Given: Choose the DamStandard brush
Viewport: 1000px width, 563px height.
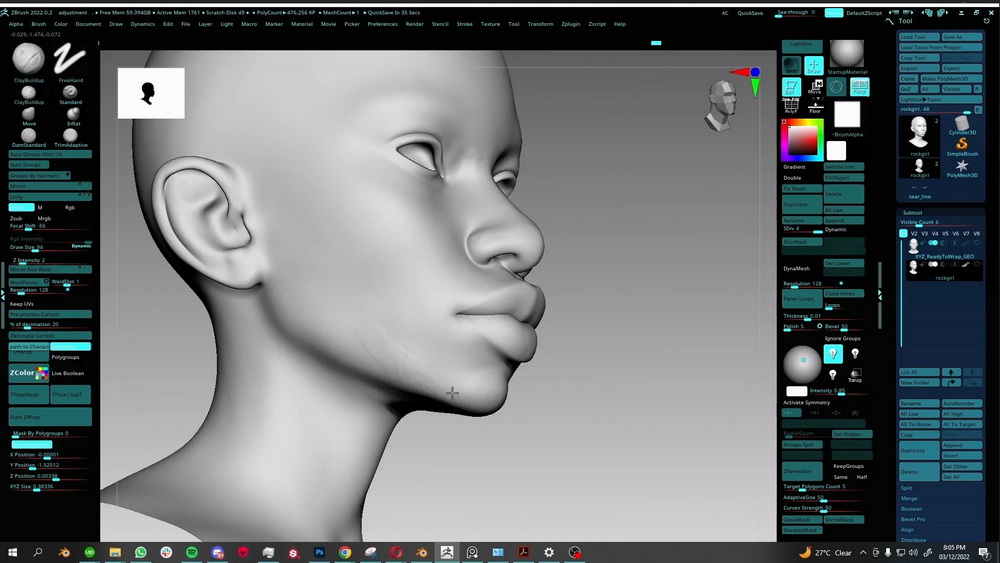Looking at the screenshot, I should (x=29, y=135).
